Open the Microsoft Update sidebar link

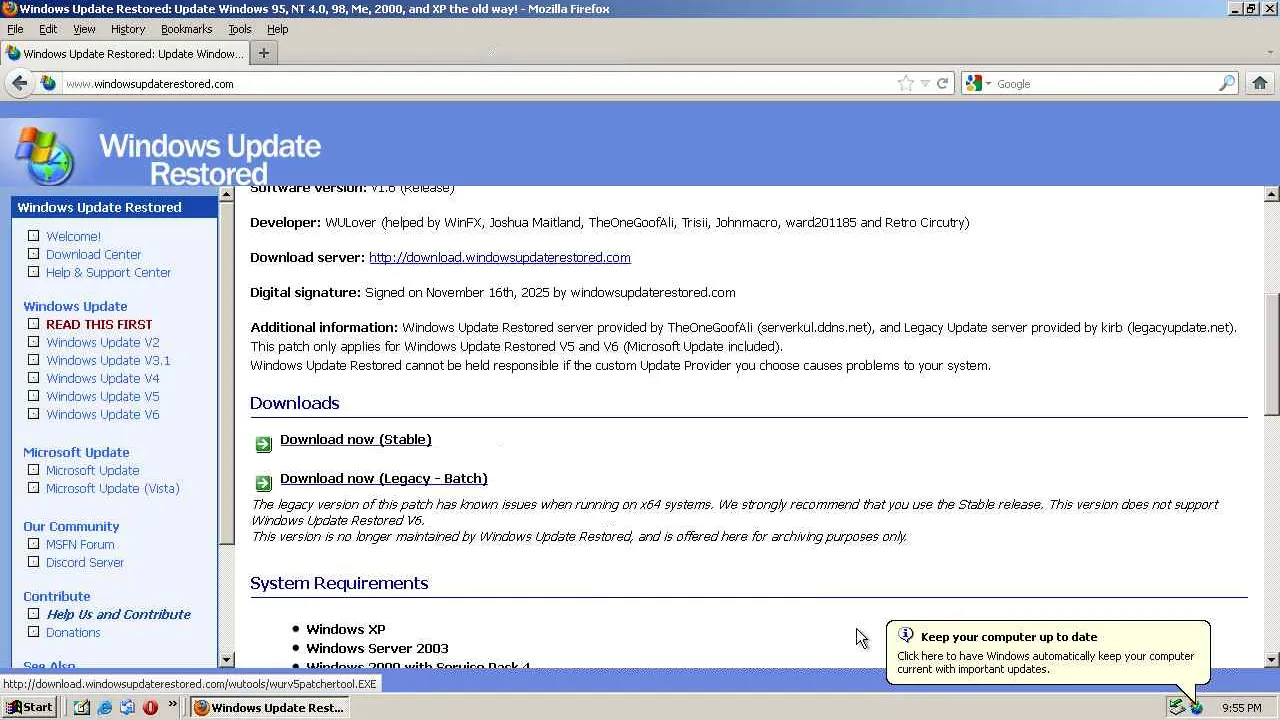tap(92, 470)
